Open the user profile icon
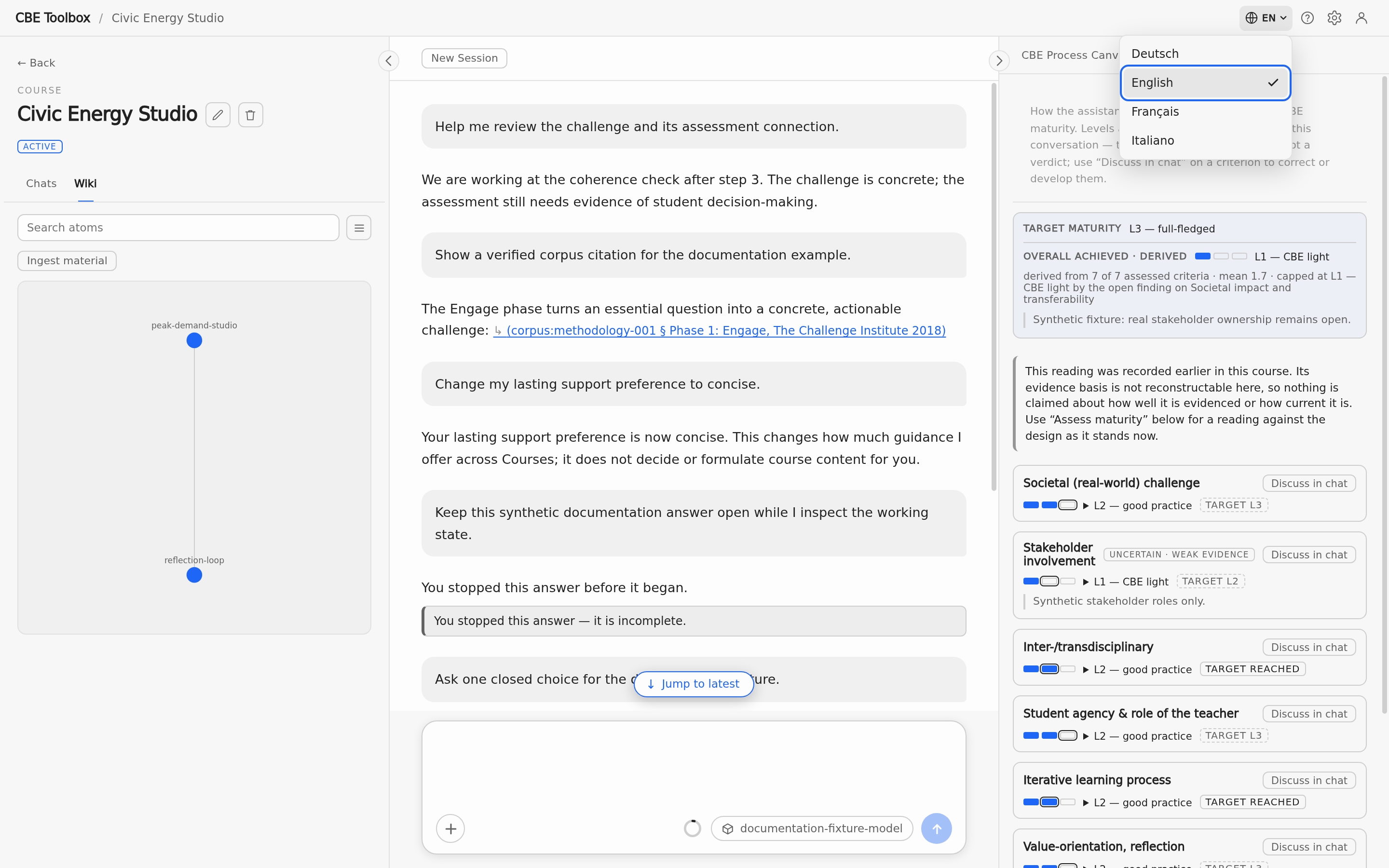 tap(1361, 18)
